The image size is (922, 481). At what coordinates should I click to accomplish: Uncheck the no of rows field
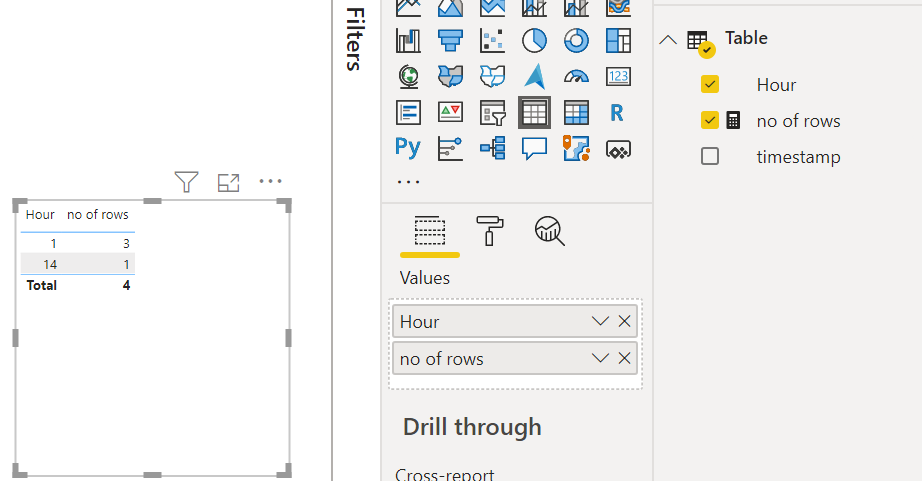(x=710, y=120)
